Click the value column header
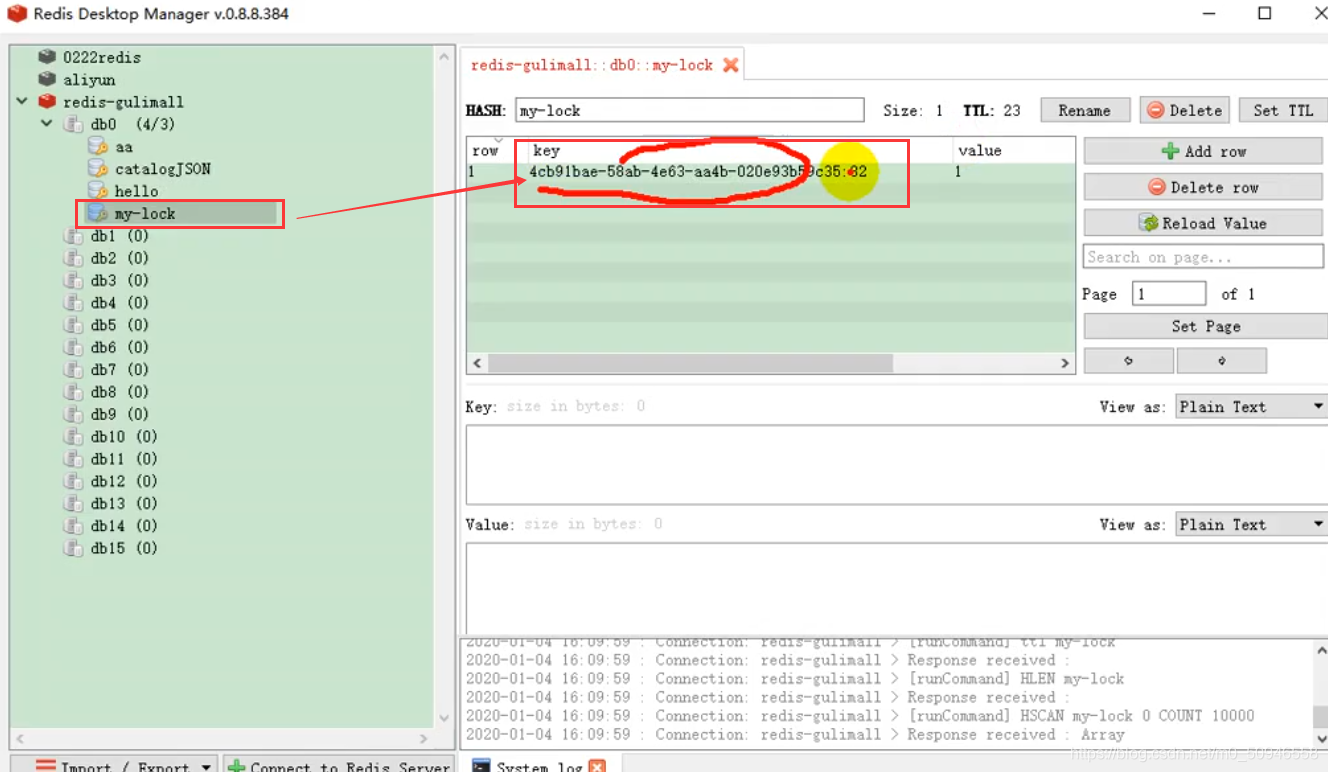Screen dimensions: 1328x772 [1013, 150]
